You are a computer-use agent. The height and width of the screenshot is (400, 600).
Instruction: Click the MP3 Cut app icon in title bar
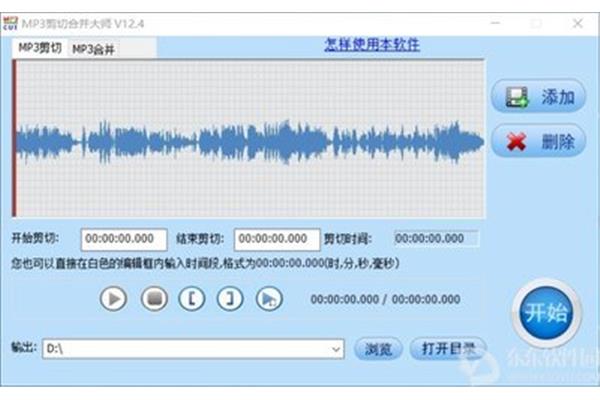(10, 23)
